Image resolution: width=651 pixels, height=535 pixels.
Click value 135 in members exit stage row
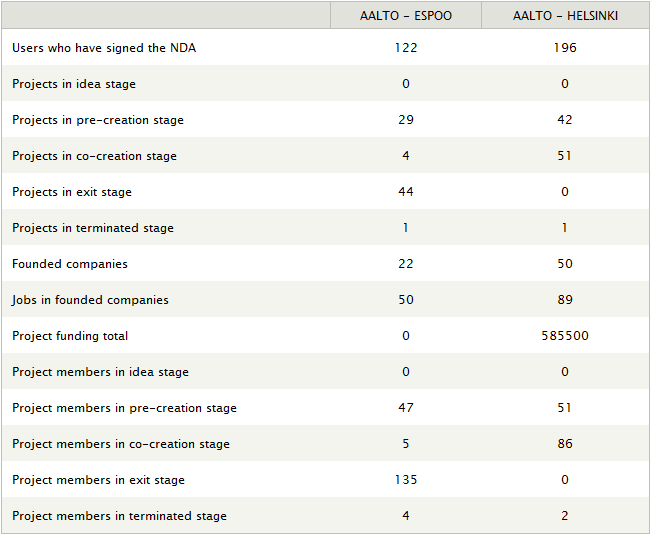[x=406, y=480]
